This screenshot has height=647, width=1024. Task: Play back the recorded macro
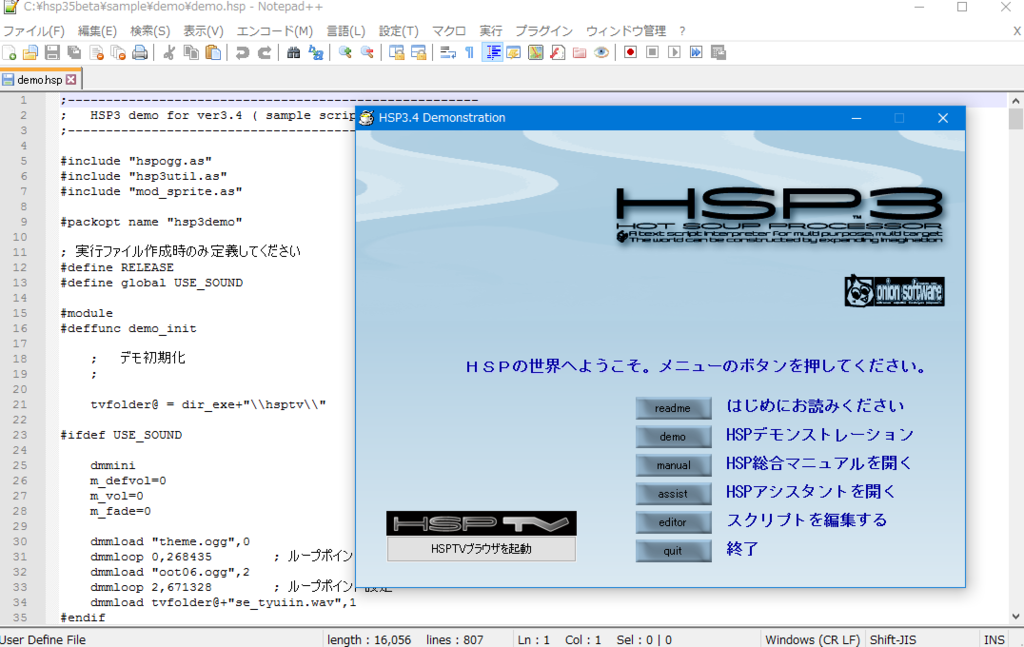[674, 52]
